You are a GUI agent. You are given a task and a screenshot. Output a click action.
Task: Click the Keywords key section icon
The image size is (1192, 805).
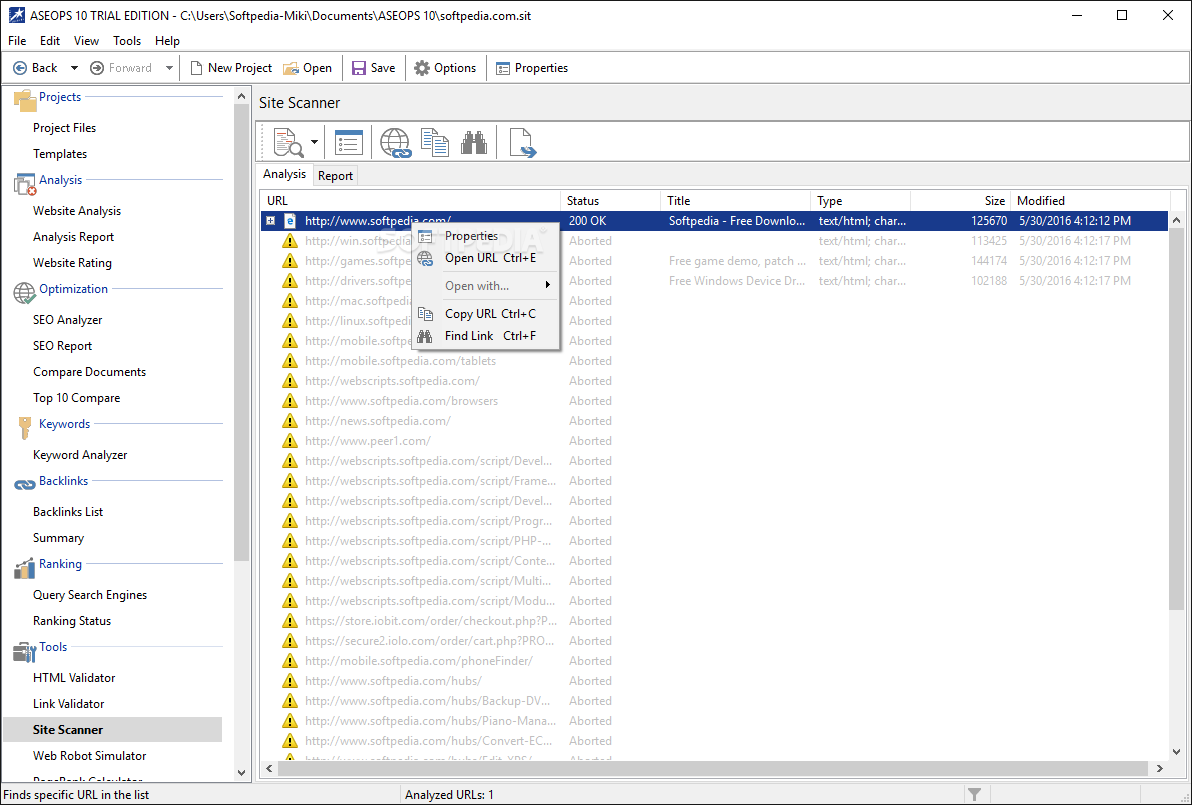tap(25, 427)
